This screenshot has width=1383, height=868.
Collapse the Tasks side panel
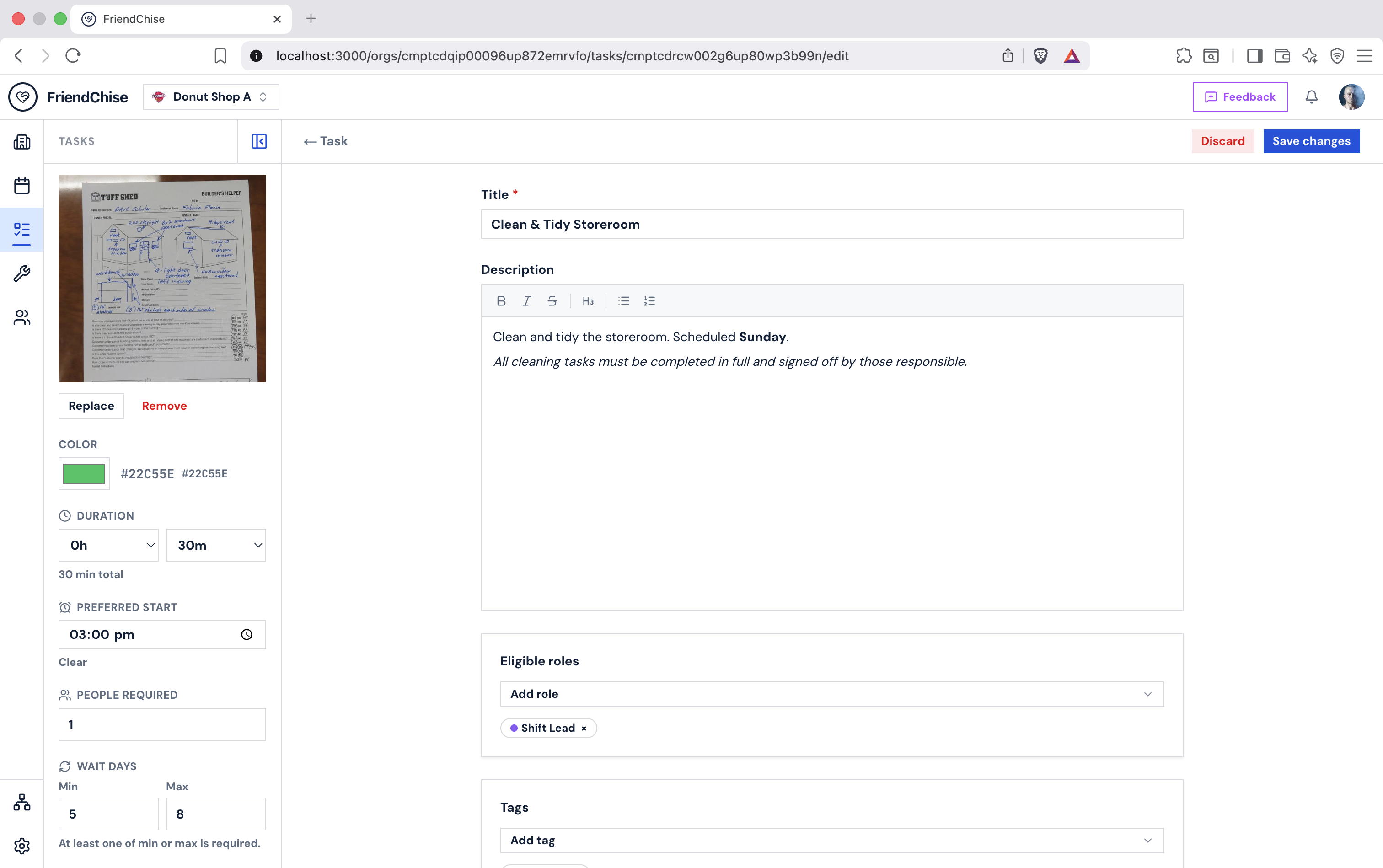pos(259,141)
